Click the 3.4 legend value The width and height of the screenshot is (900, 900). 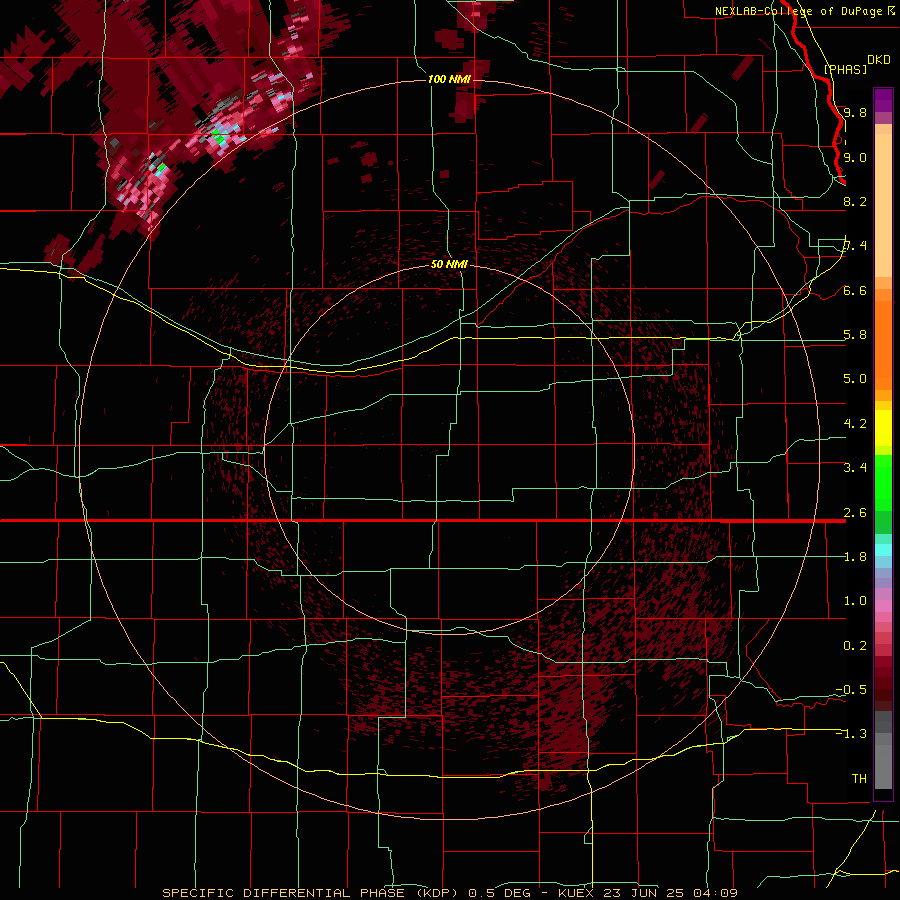tap(855, 468)
